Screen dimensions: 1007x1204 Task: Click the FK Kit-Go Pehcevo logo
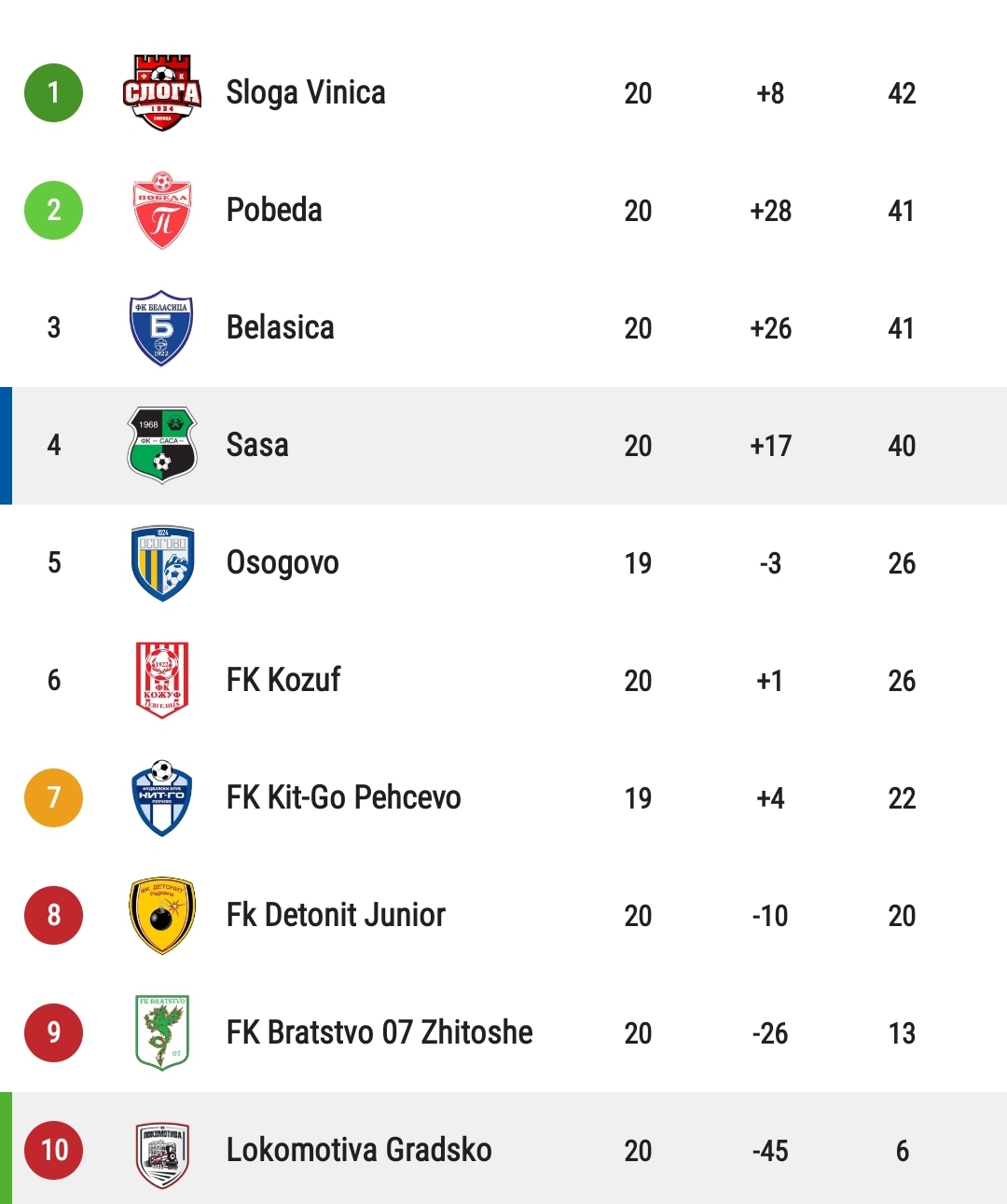click(x=162, y=797)
